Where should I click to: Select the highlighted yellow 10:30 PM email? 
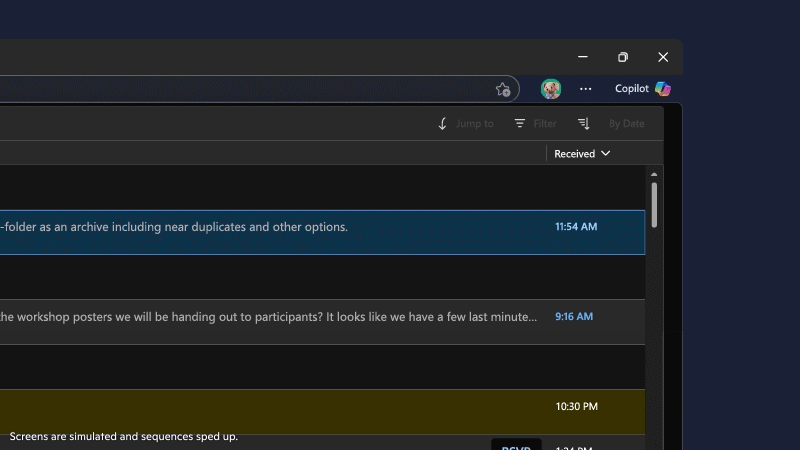pos(300,411)
